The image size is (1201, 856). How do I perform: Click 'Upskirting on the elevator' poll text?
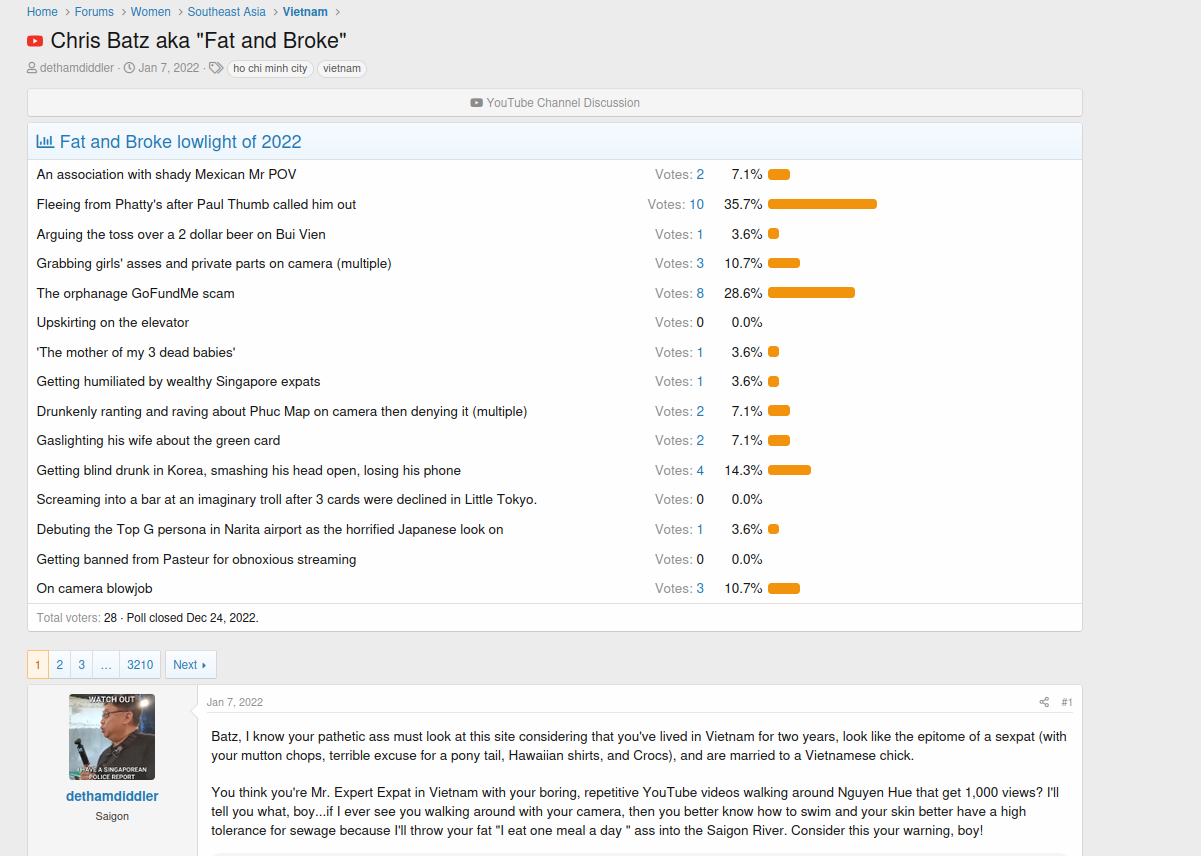tap(113, 322)
